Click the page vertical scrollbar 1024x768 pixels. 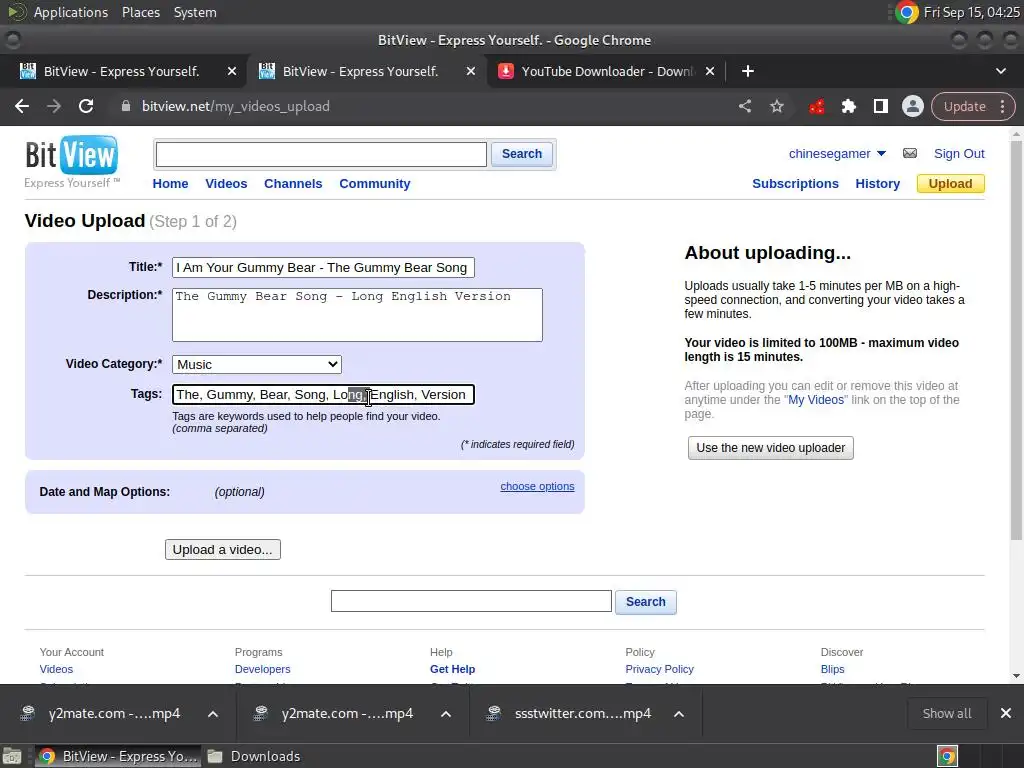pyautogui.click(x=1016, y=340)
